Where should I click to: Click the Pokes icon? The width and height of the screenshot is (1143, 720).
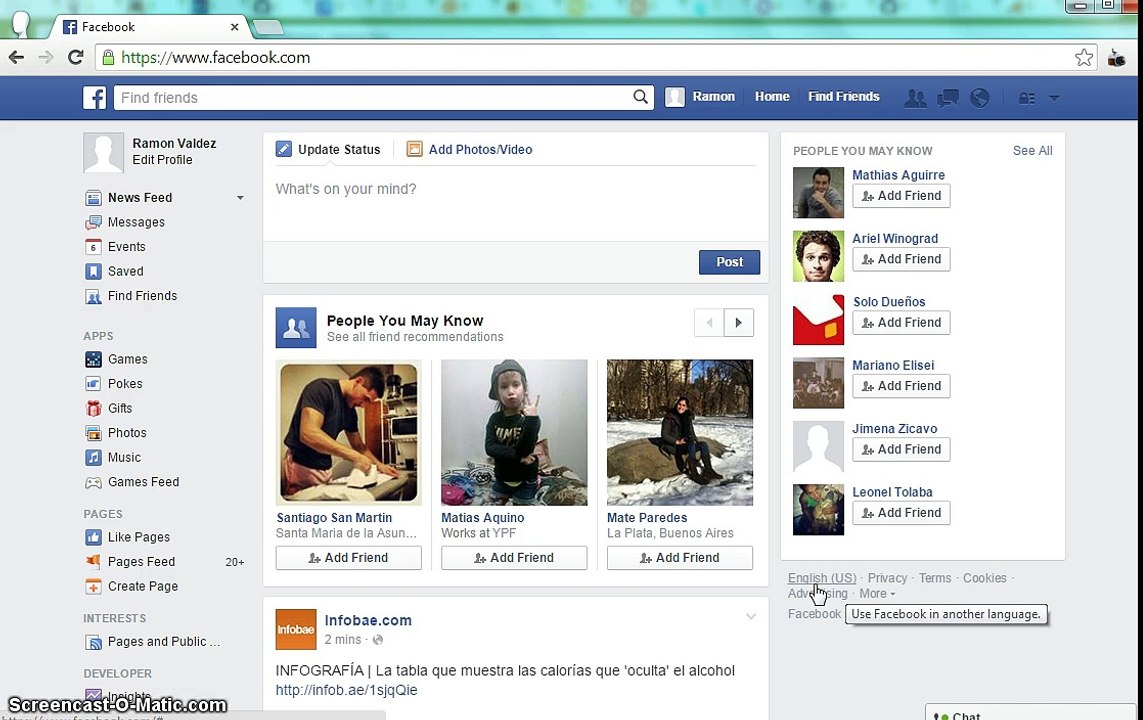[93, 384]
